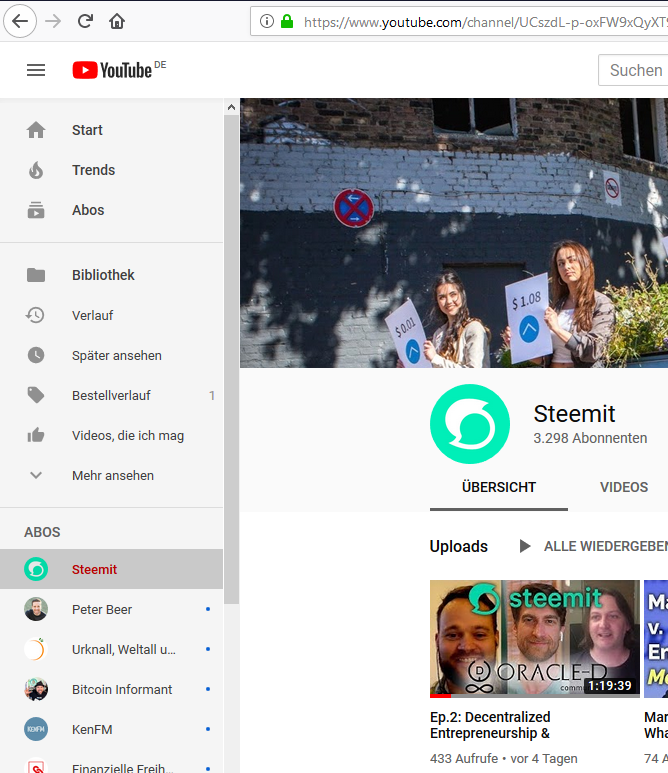Open Später ansehen list
This screenshot has width=668, height=773.
(x=111, y=355)
